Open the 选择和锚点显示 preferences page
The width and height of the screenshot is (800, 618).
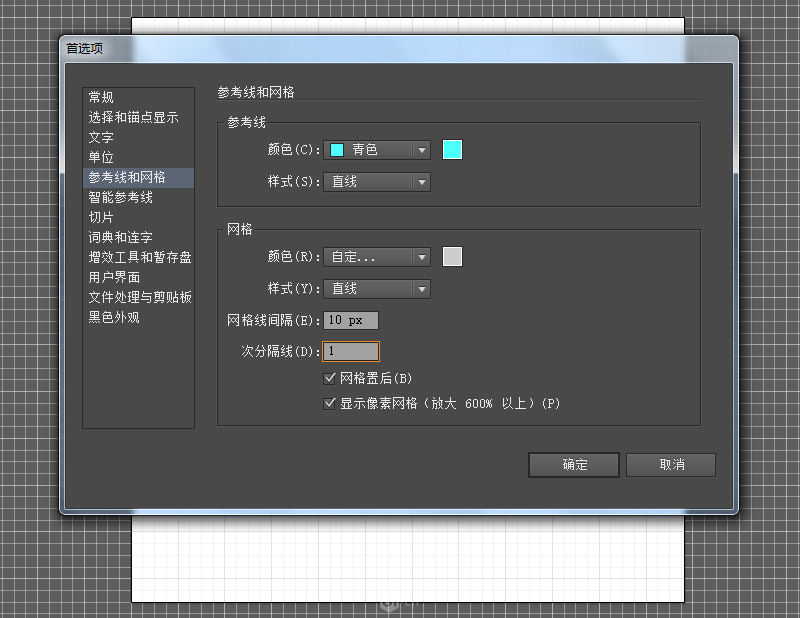coord(138,117)
